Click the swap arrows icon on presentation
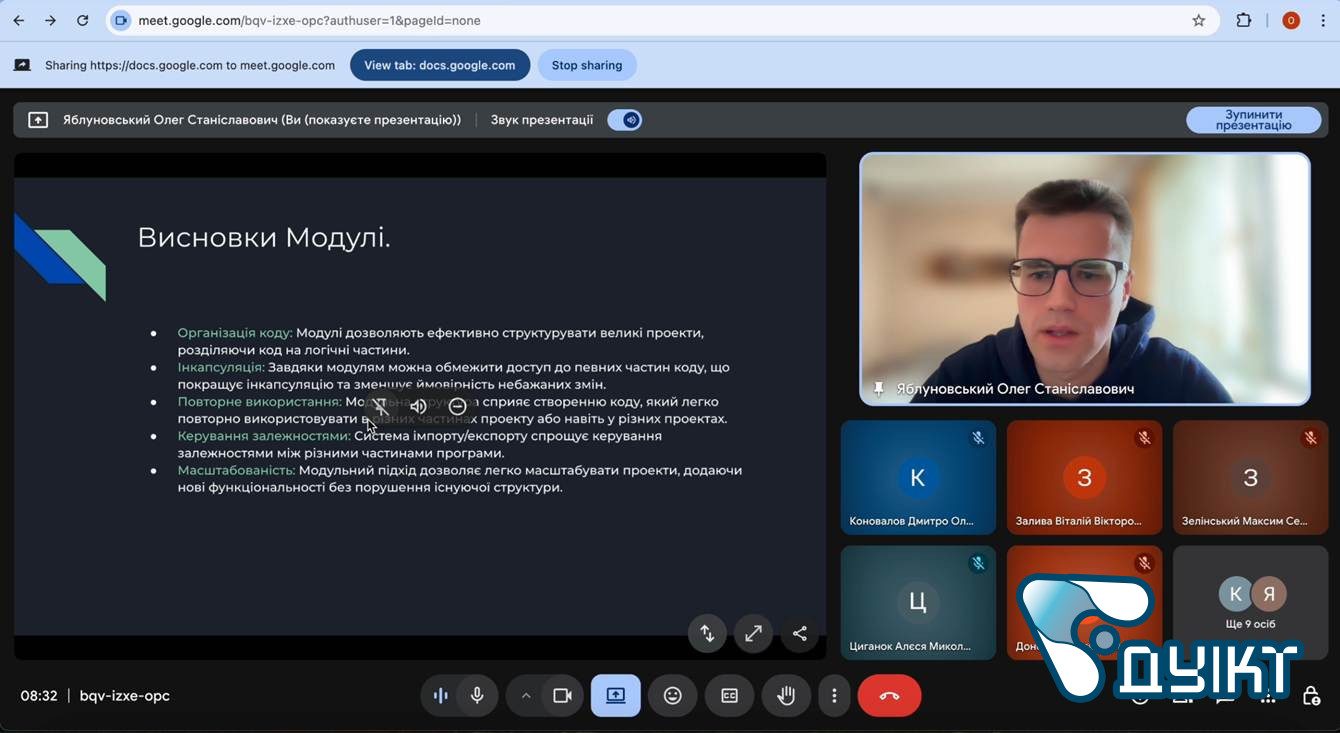Screen dimensions: 1340x733 tap(707, 633)
